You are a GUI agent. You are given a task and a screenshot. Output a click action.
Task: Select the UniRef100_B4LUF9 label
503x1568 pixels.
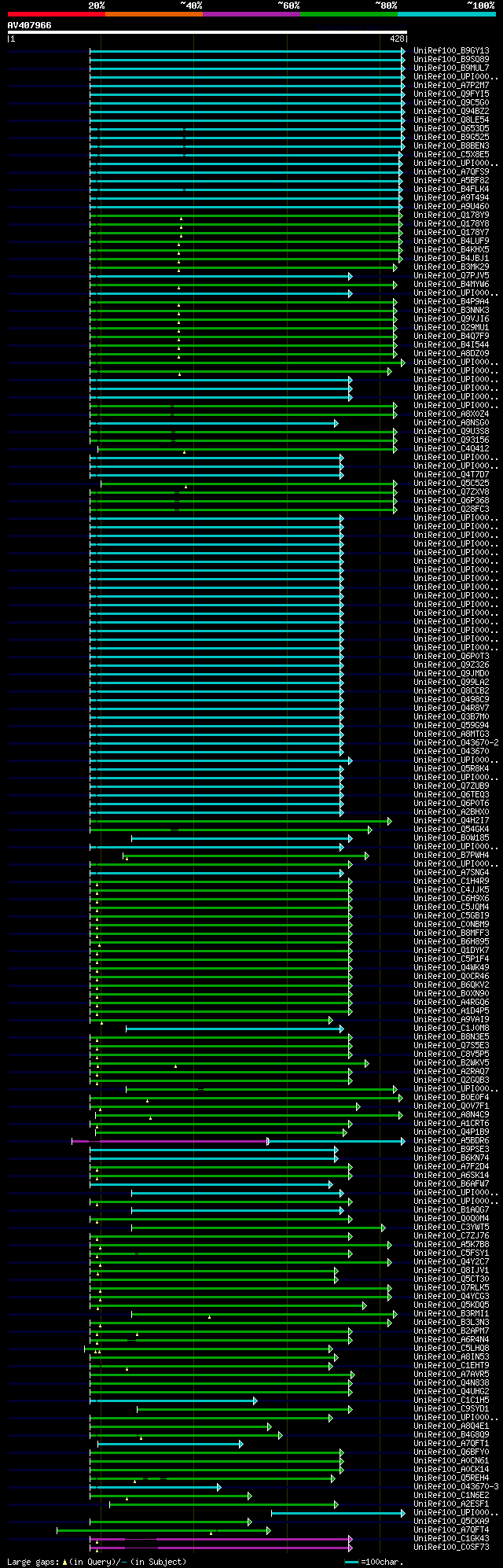tap(451, 241)
